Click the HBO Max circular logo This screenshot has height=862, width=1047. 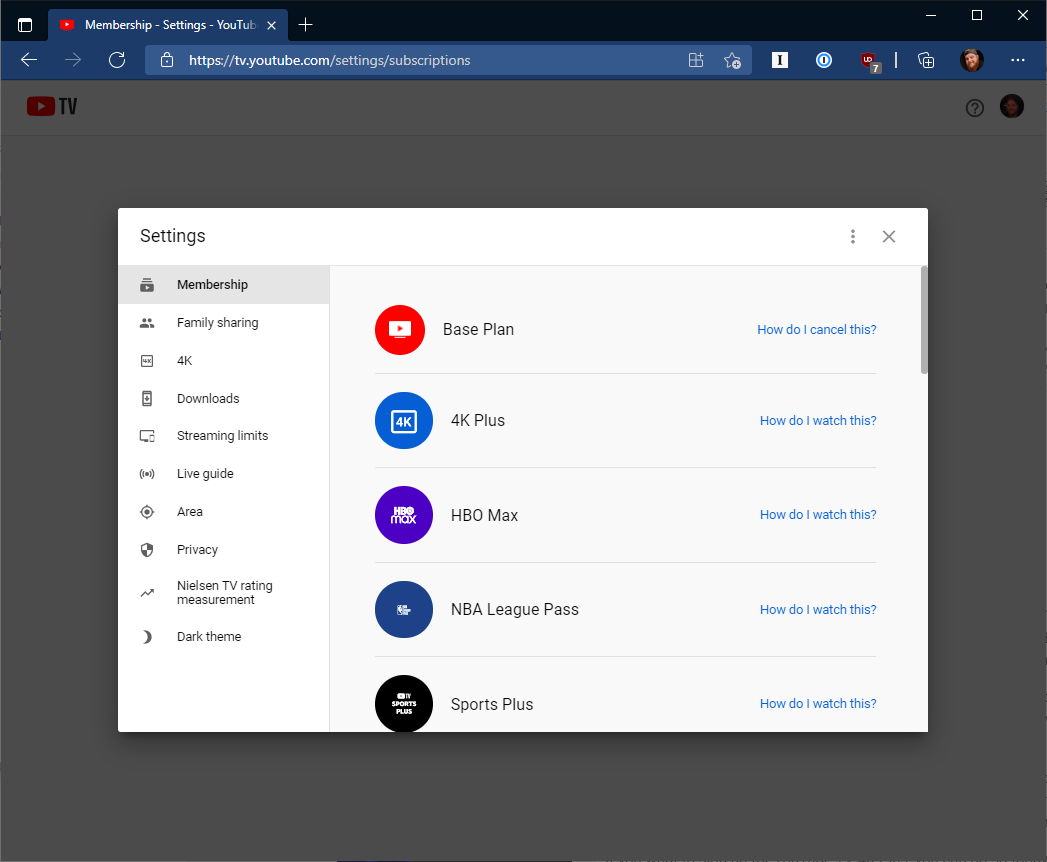click(x=404, y=514)
